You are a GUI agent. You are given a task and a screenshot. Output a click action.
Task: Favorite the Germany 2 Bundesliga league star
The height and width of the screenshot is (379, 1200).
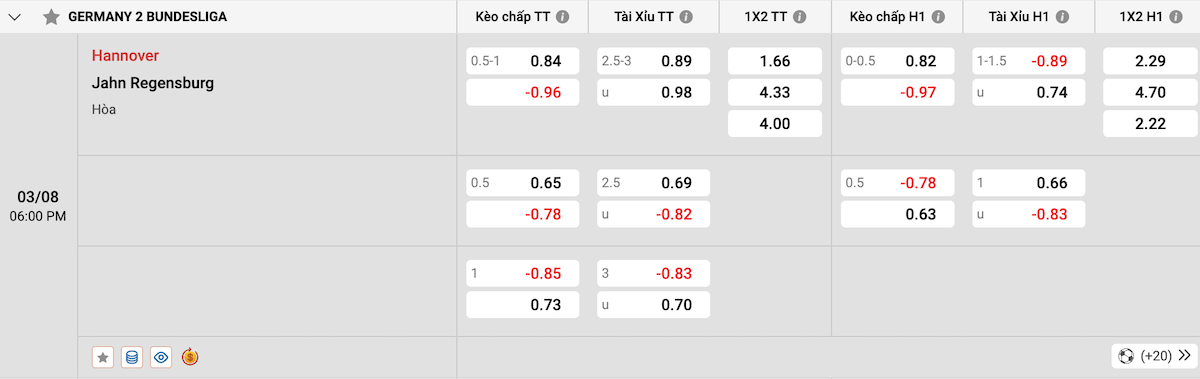point(52,17)
